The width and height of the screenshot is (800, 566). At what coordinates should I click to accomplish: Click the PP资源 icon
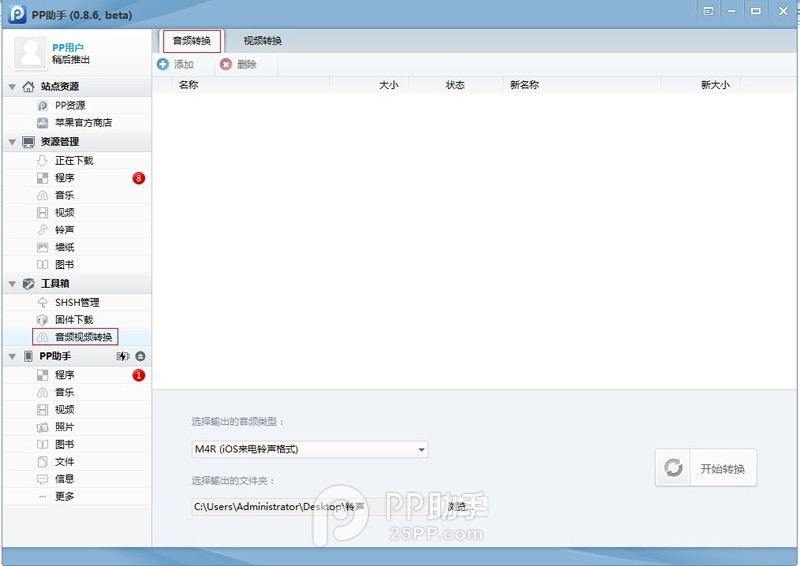(43, 106)
